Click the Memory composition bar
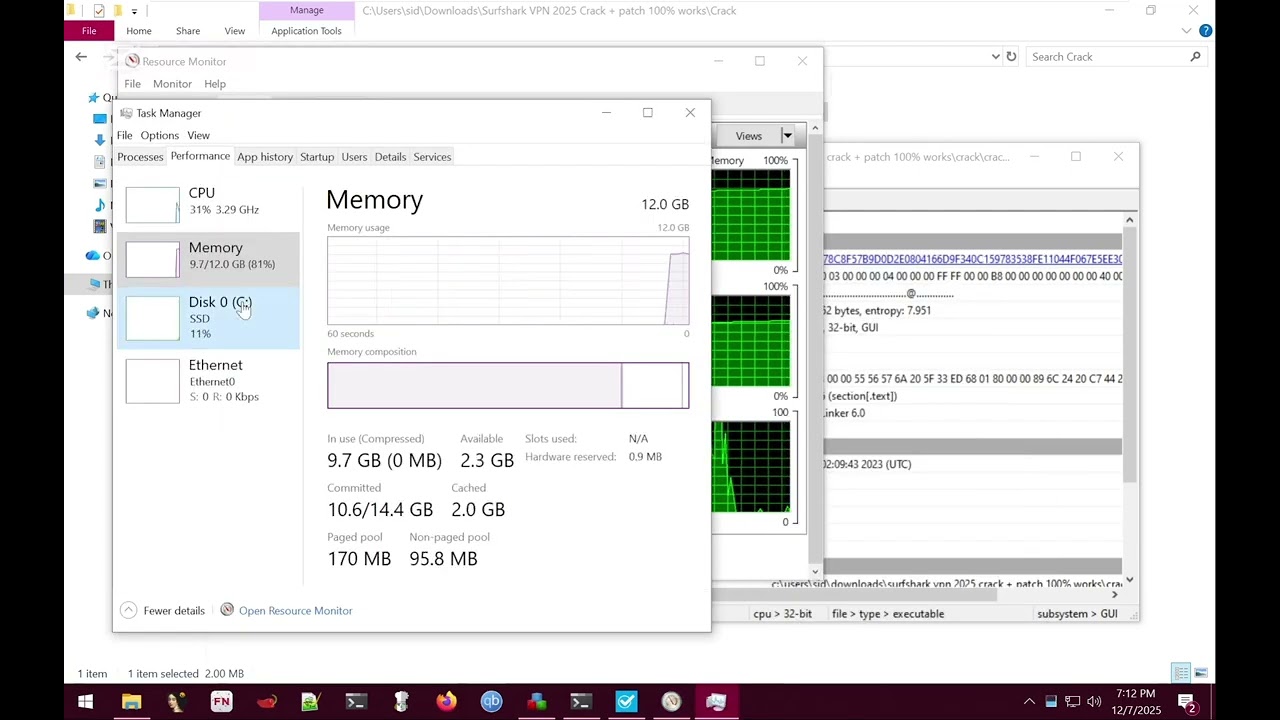 [x=508, y=385]
